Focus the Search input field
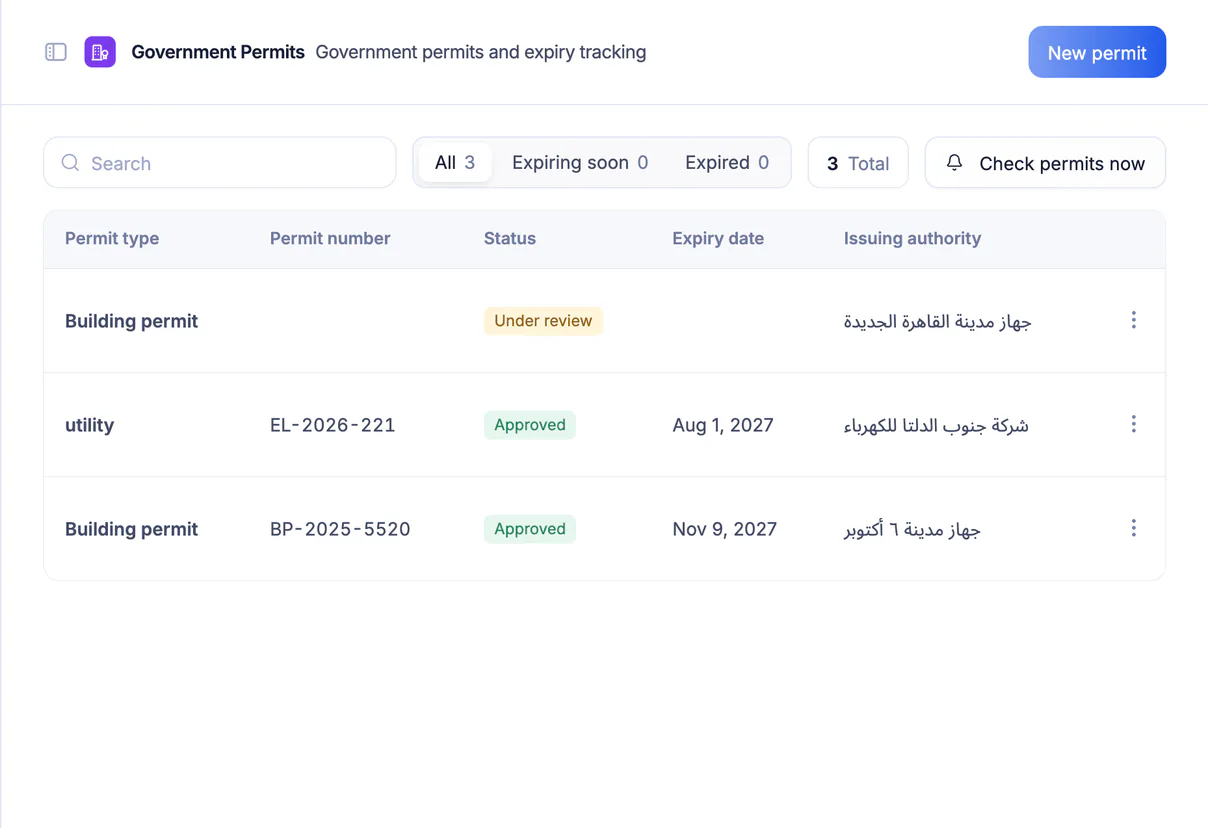The height and width of the screenshot is (828, 1208). coord(220,162)
